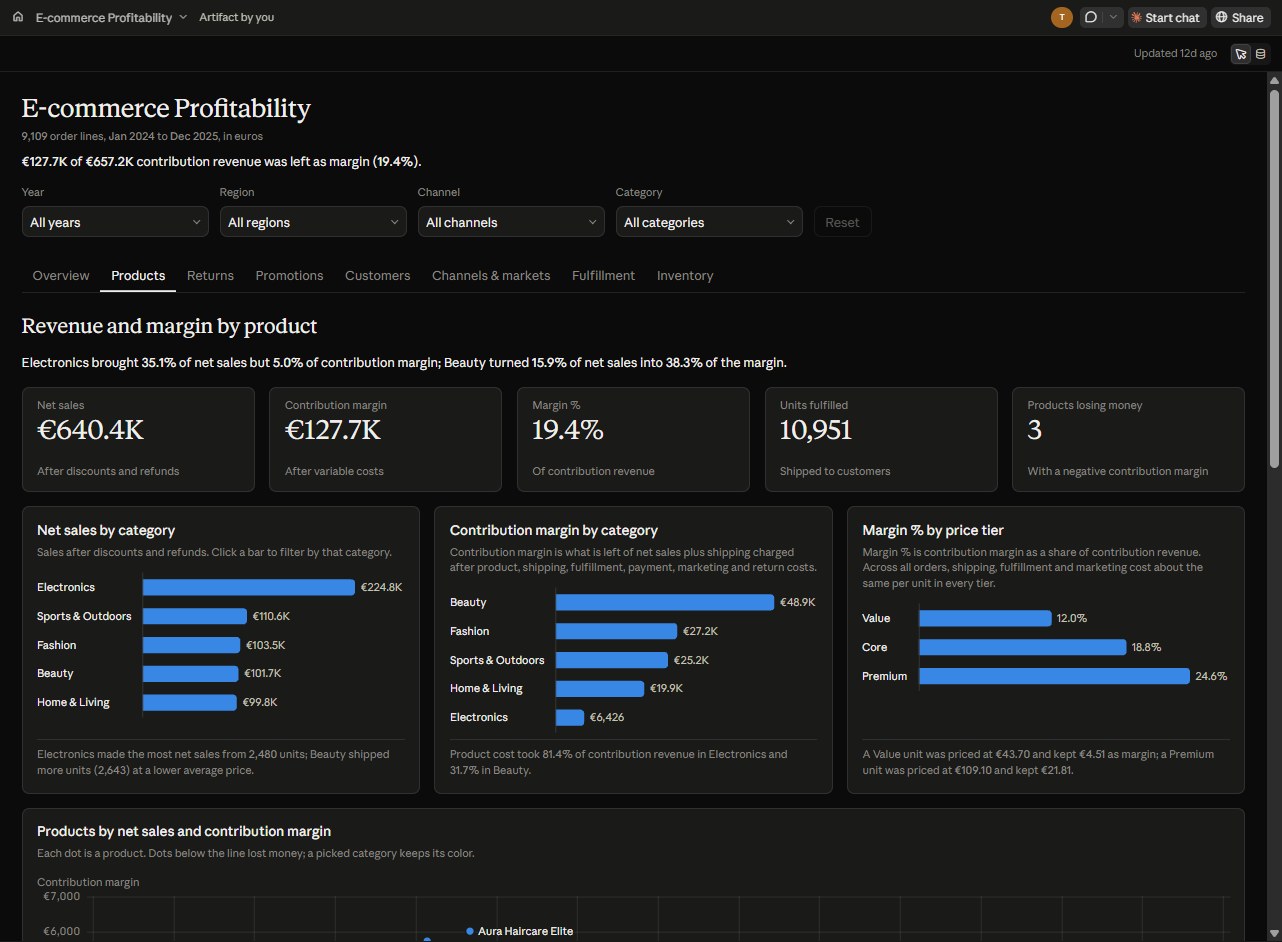The image size is (1282, 942).
Task: Switch to the Overview tab
Action: point(61,275)
